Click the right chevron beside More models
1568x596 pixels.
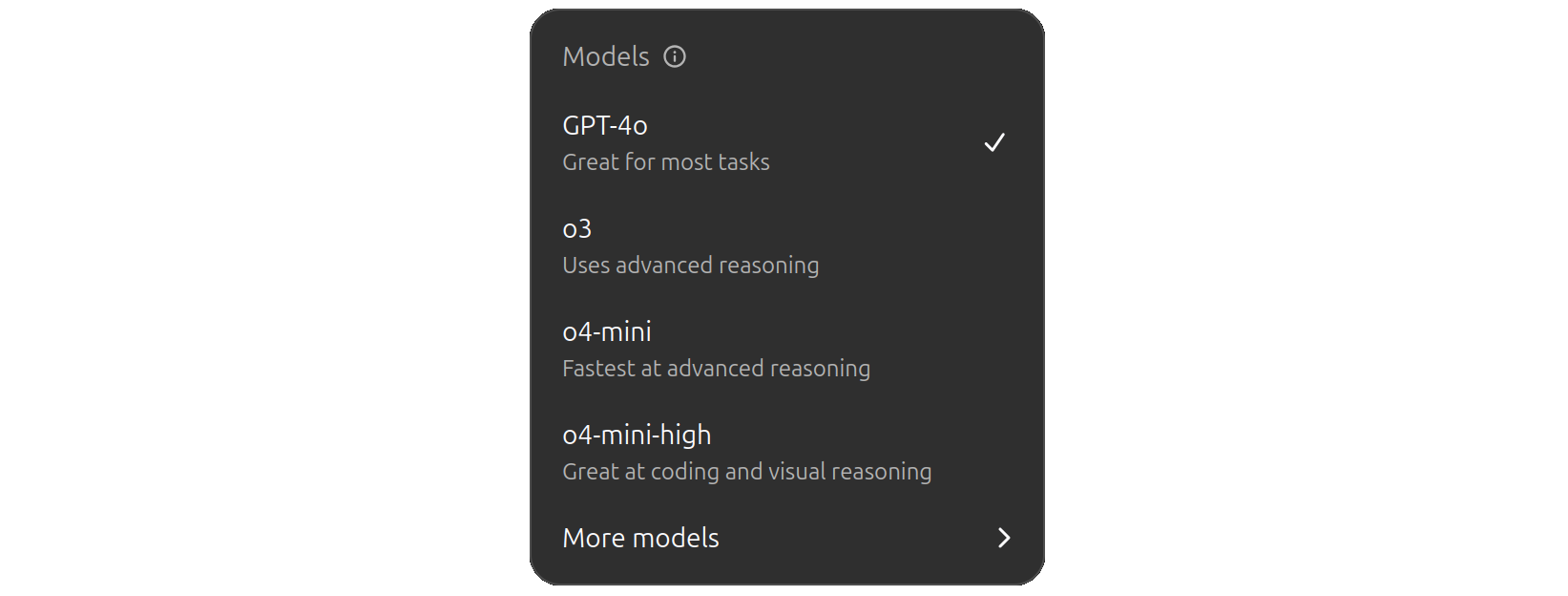[1003, 538]
